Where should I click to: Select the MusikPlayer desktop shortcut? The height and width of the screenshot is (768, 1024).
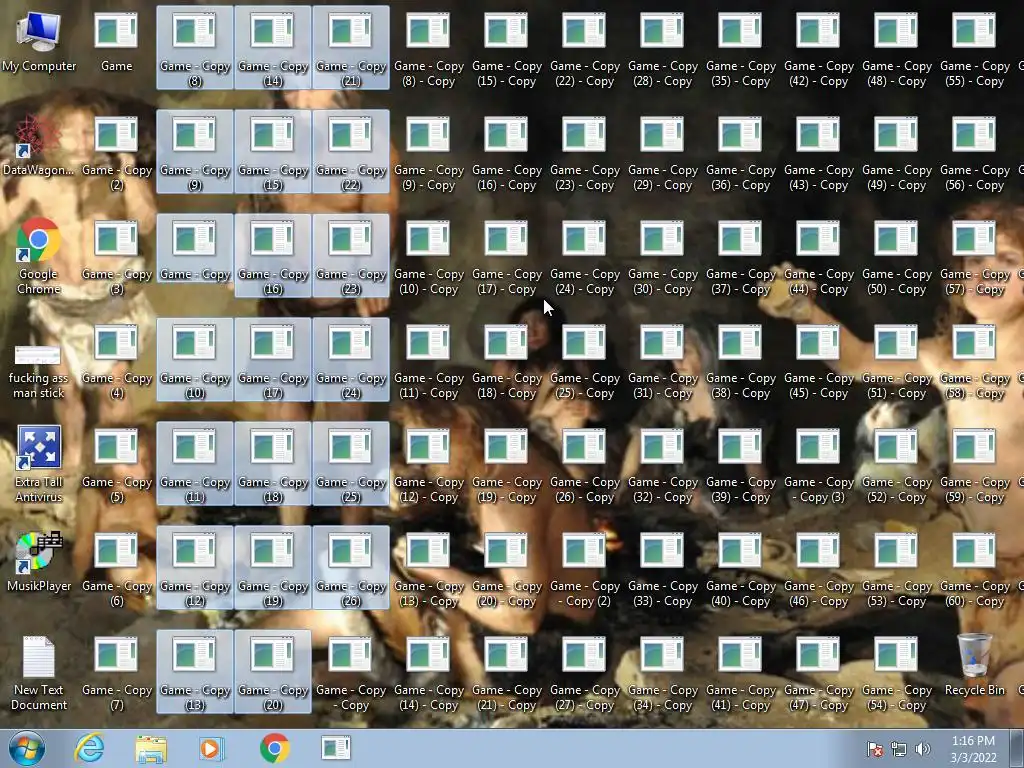(39, 562)
